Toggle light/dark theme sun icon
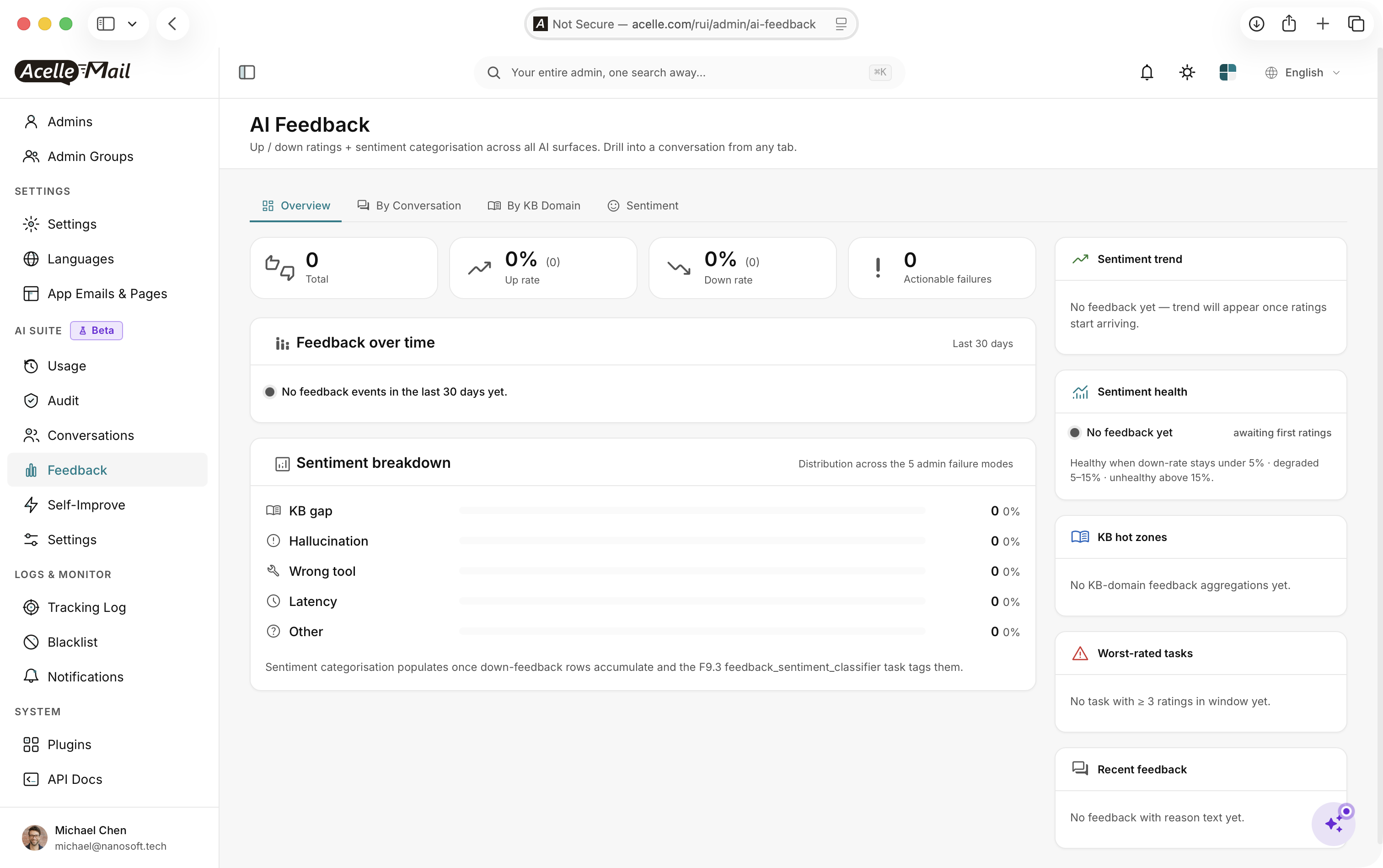The image size is (1383, 868). pyautogui.click(x=1187, y=72)
